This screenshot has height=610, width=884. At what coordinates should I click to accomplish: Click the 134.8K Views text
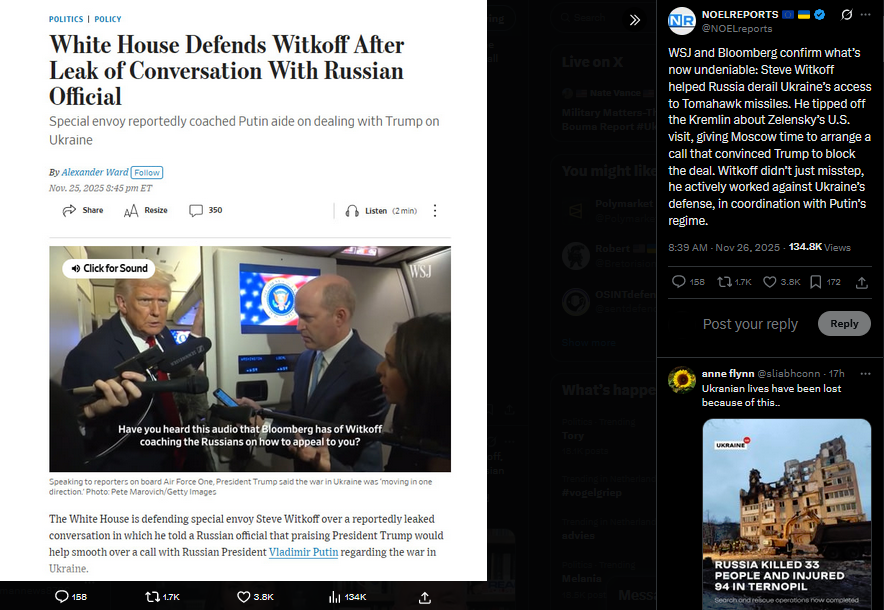click(x=820, y=247)
